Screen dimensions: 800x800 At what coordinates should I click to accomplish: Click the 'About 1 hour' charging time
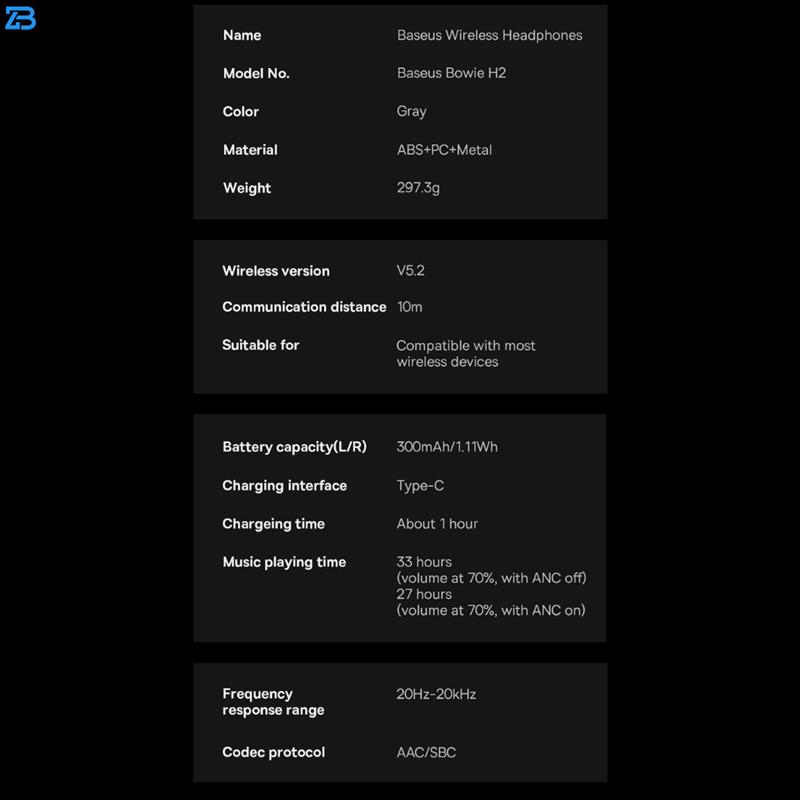[x=437, y=524]
